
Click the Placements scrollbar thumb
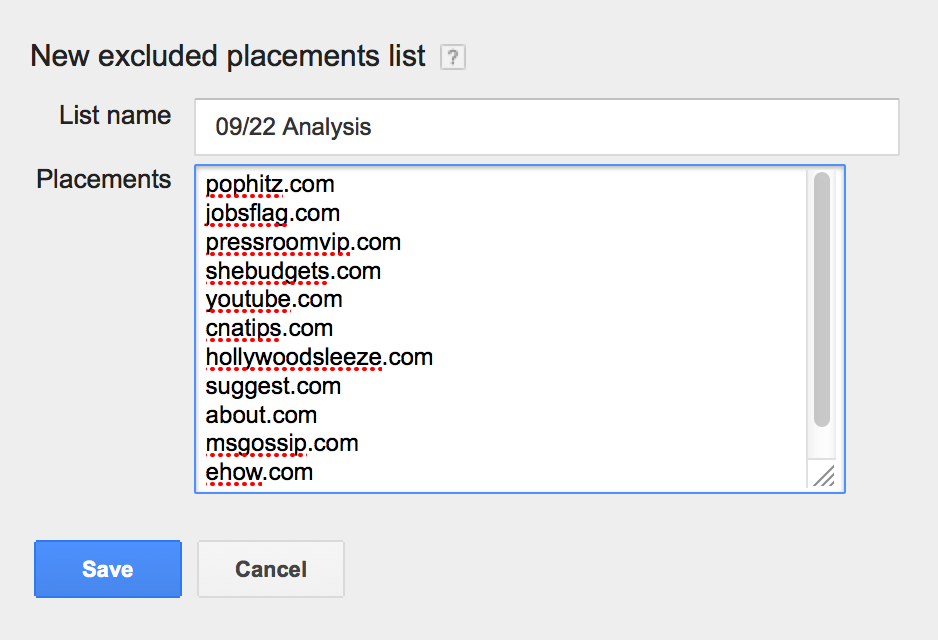click(x=822, y=299)
